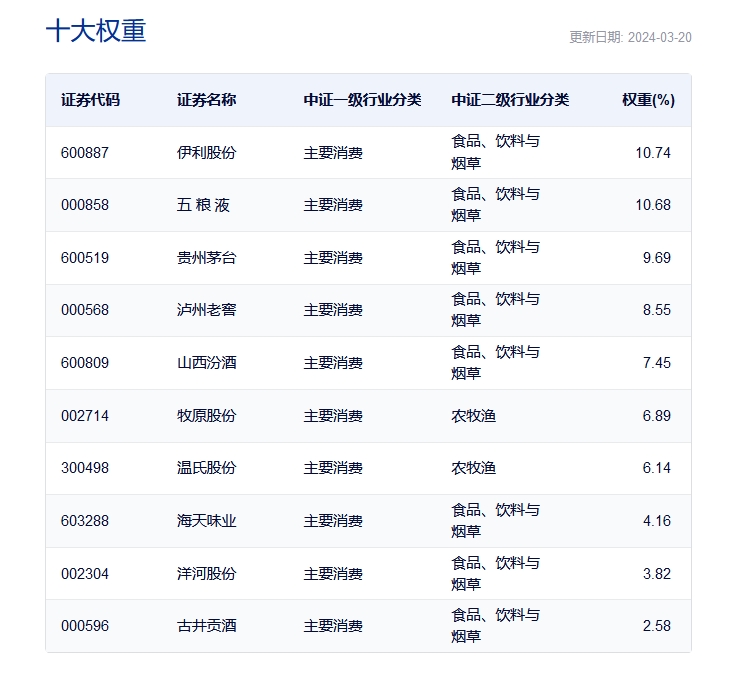The height and width of the screenshot is (676, 730).
Task: Click weight value 7.45
Action: point(656,363)
